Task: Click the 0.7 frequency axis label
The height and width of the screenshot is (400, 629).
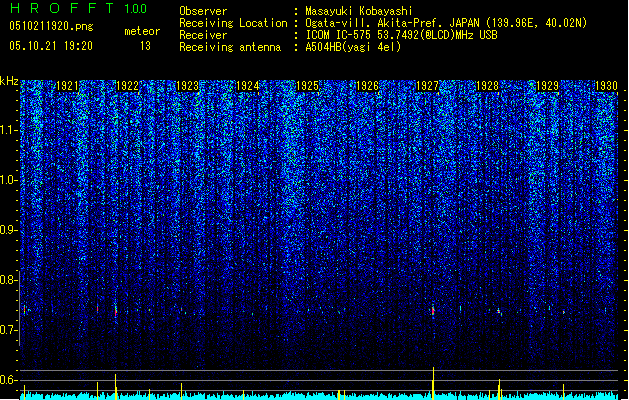Action: 8,330
